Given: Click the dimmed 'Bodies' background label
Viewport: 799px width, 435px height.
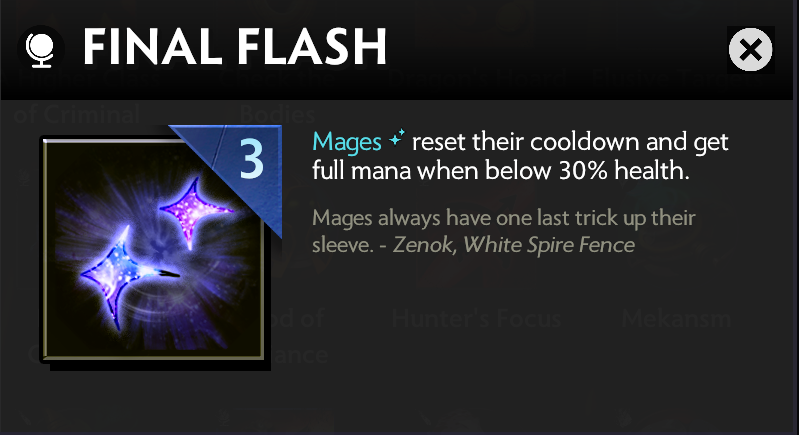Looking at the screenshot, I should coord(277,115).
